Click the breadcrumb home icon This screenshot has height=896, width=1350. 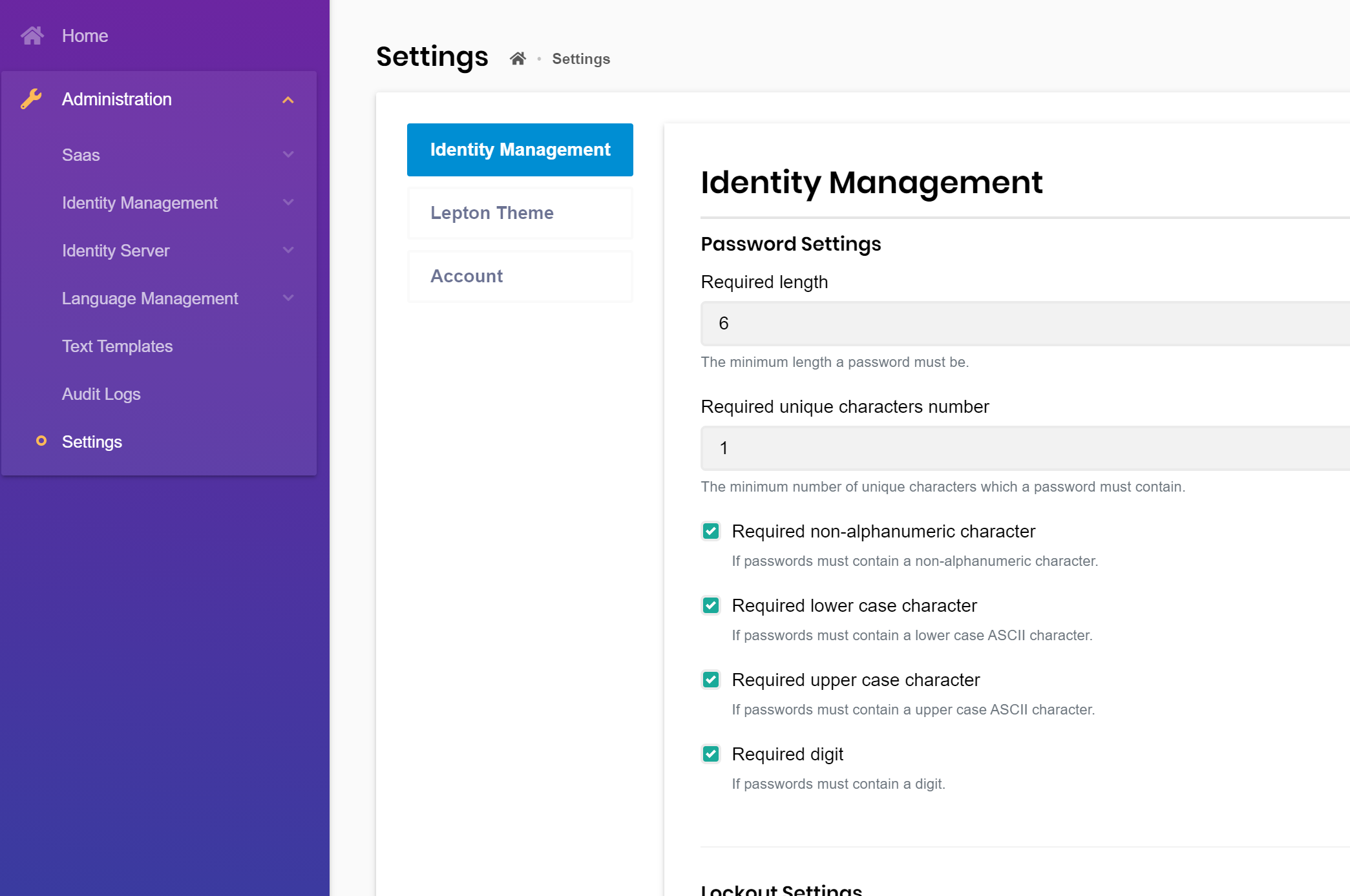tap(518, 59)
